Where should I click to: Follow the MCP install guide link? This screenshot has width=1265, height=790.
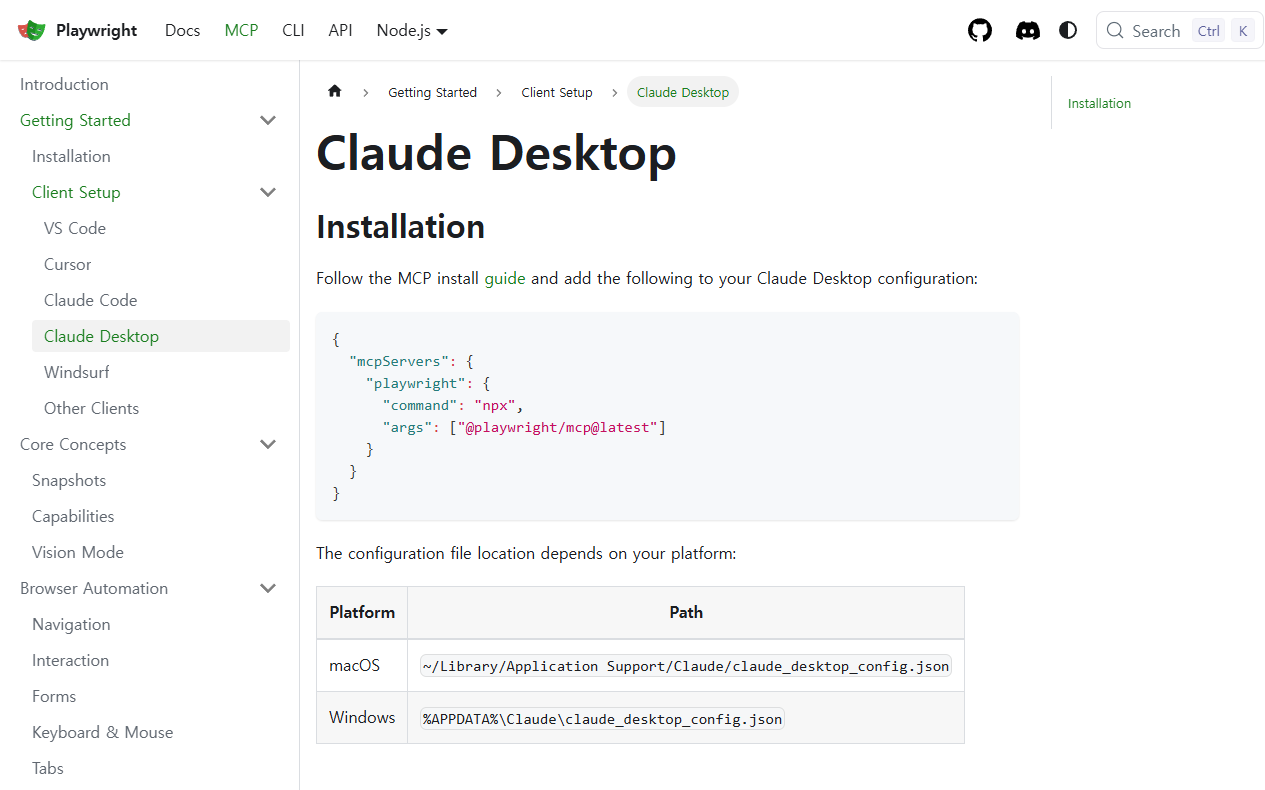pyautogui.click(x=505, y=278)
